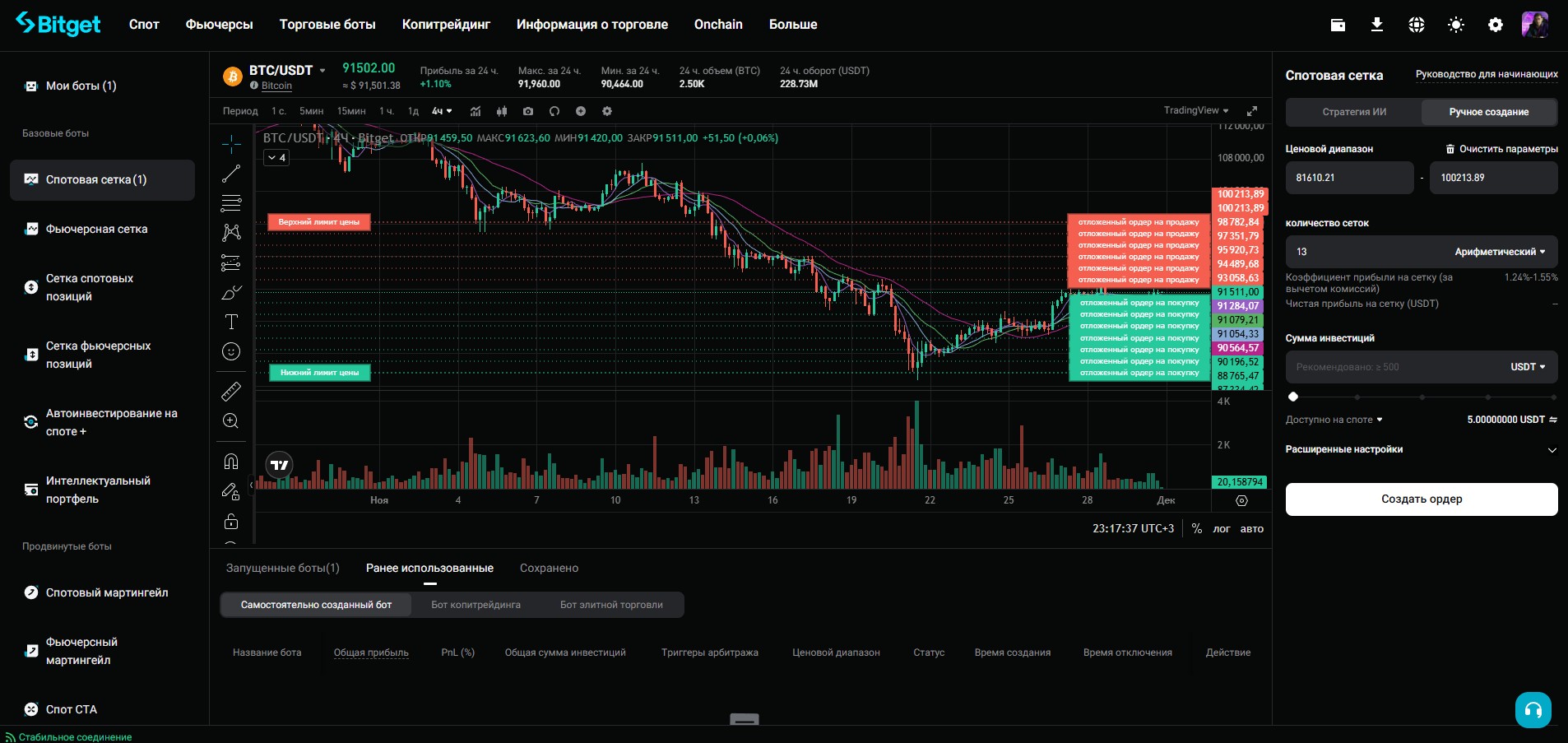1568x743 pixels.
Task: Toggle logarithmic scale "лог"
Action: click(x=1221, y=529)
